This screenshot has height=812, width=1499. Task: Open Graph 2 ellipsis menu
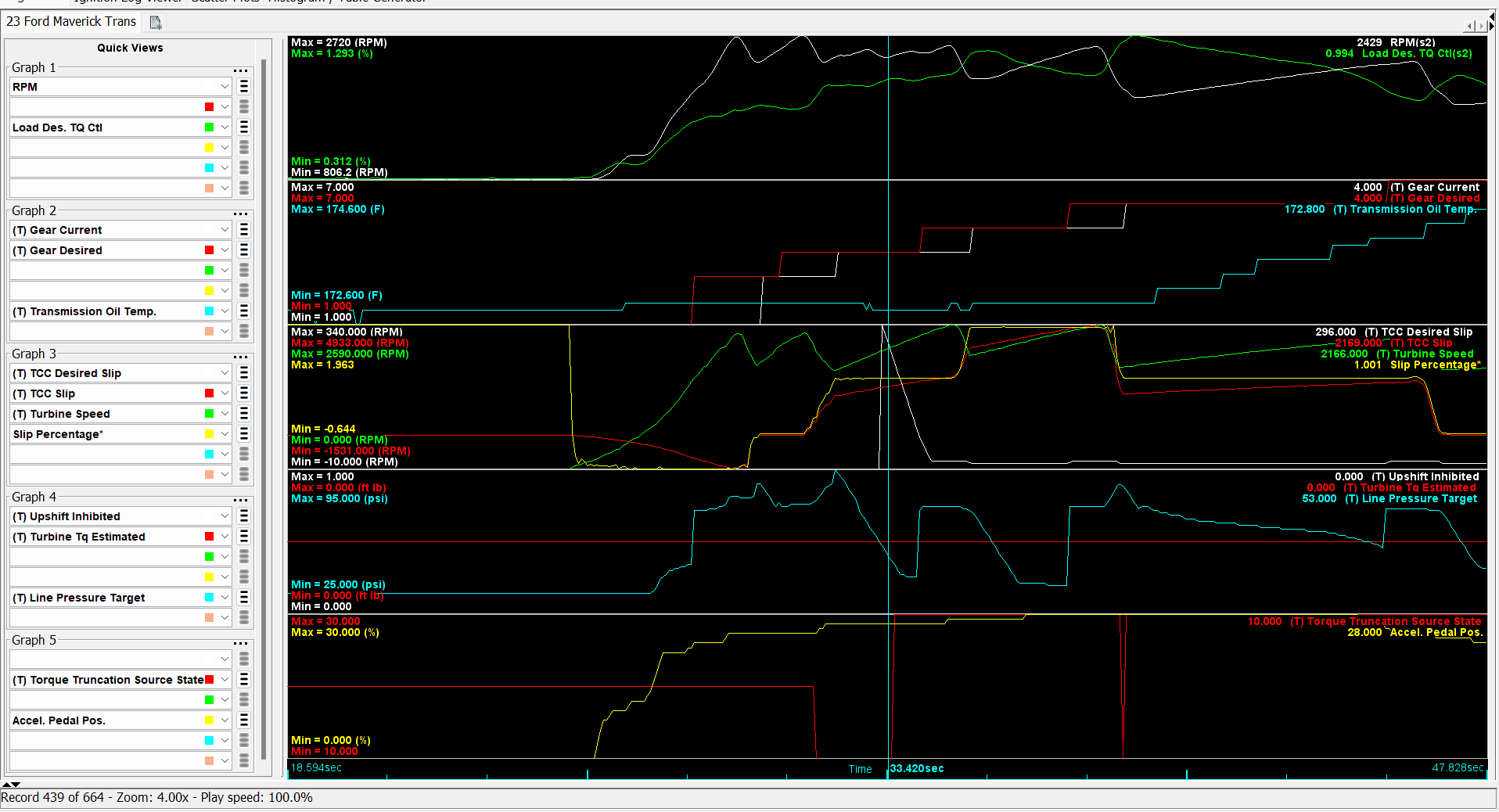pos(240,214)
